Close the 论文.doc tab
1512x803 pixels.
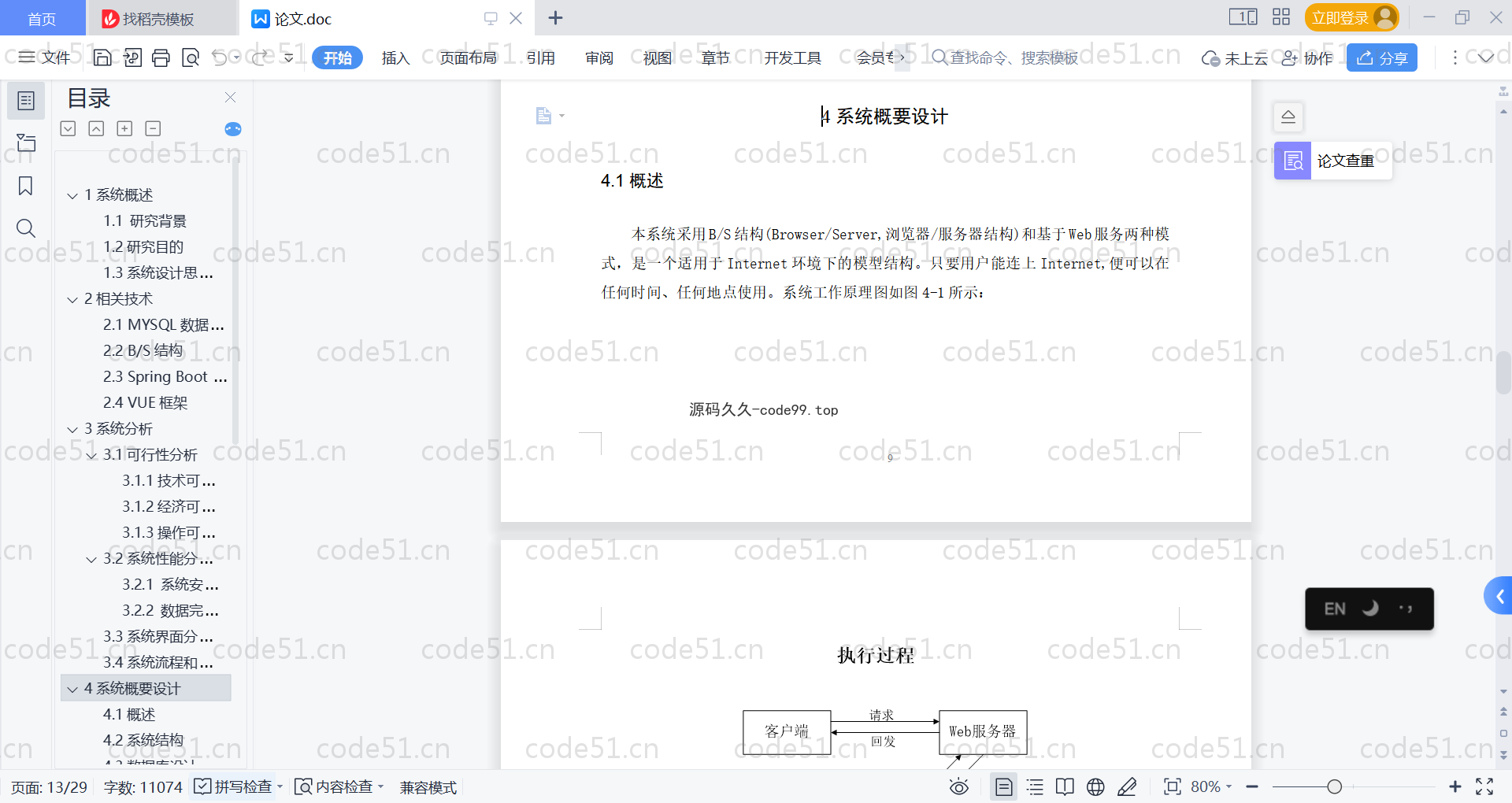tap(516, 18)
